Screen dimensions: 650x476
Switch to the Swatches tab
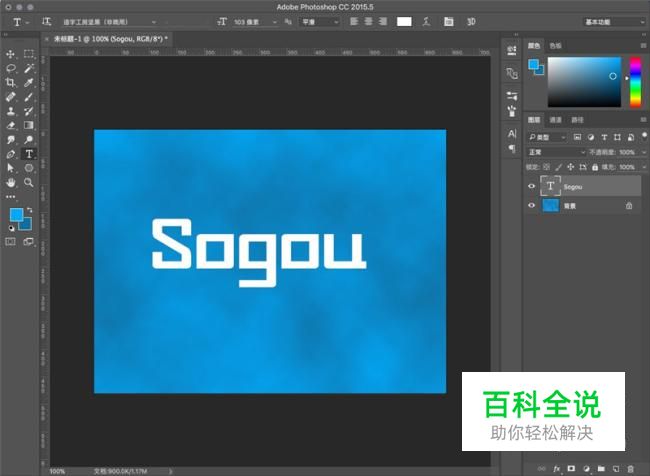click(x=555, y=46)
